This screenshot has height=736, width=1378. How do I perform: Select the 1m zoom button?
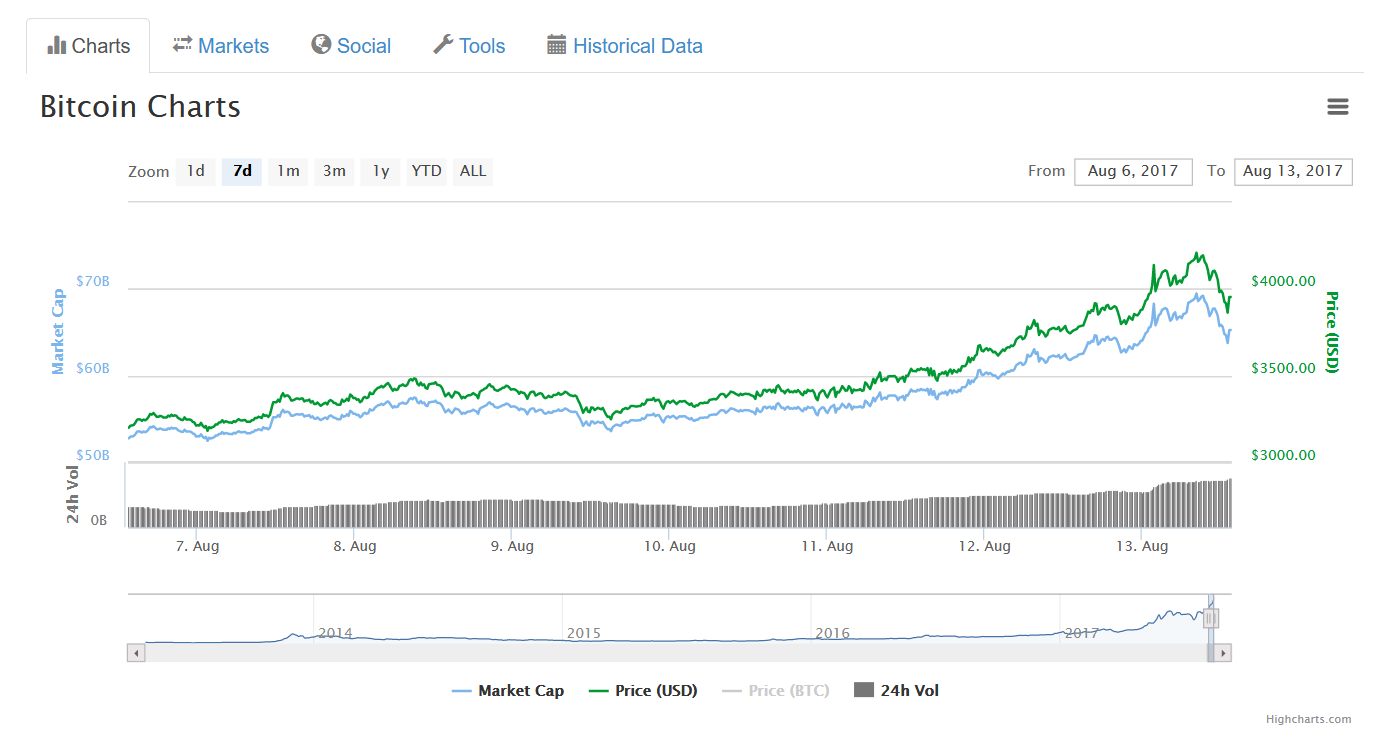(288, 171)
